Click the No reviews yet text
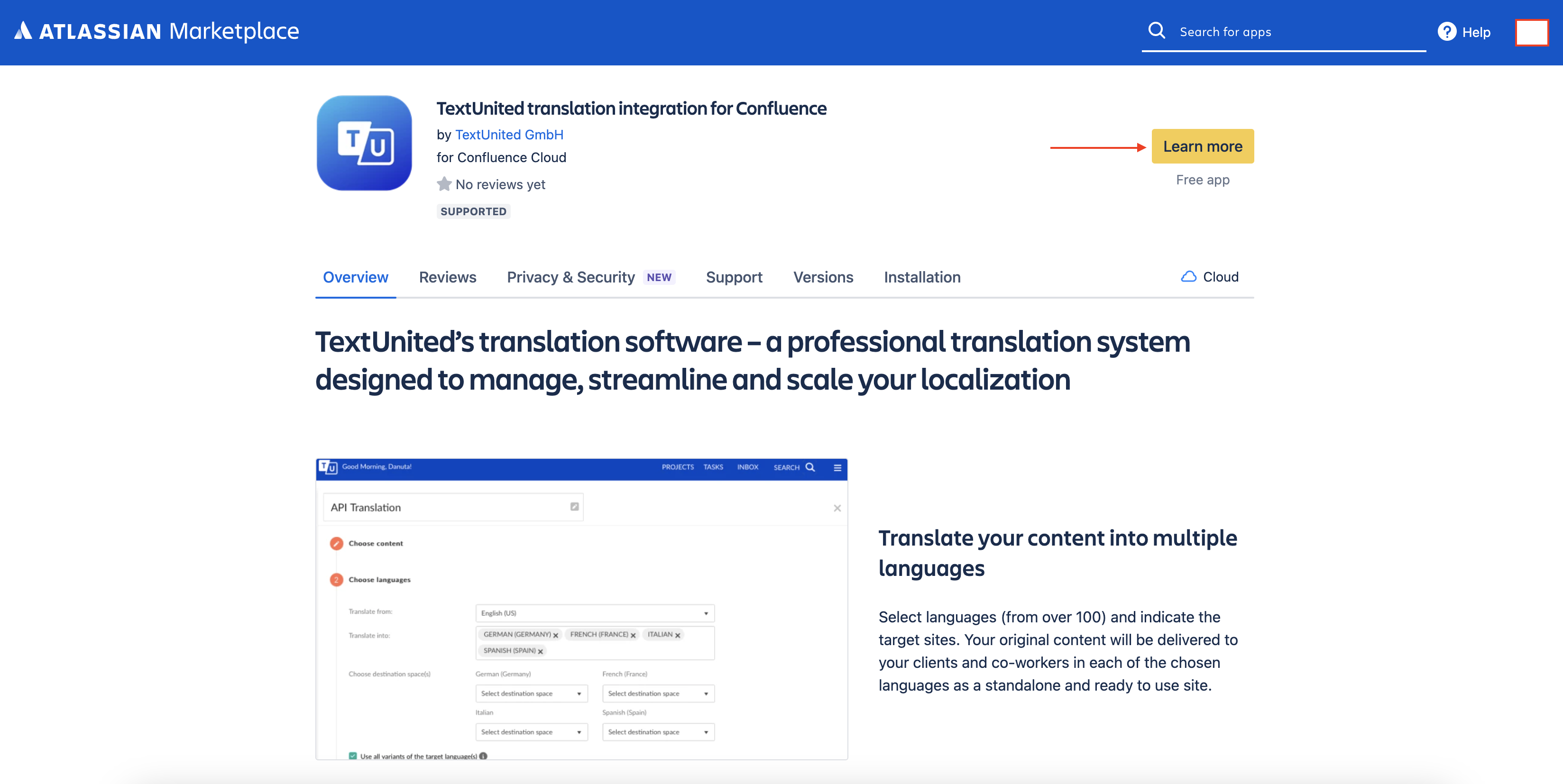Screen dimensions: 1563x784 [500, 184]
